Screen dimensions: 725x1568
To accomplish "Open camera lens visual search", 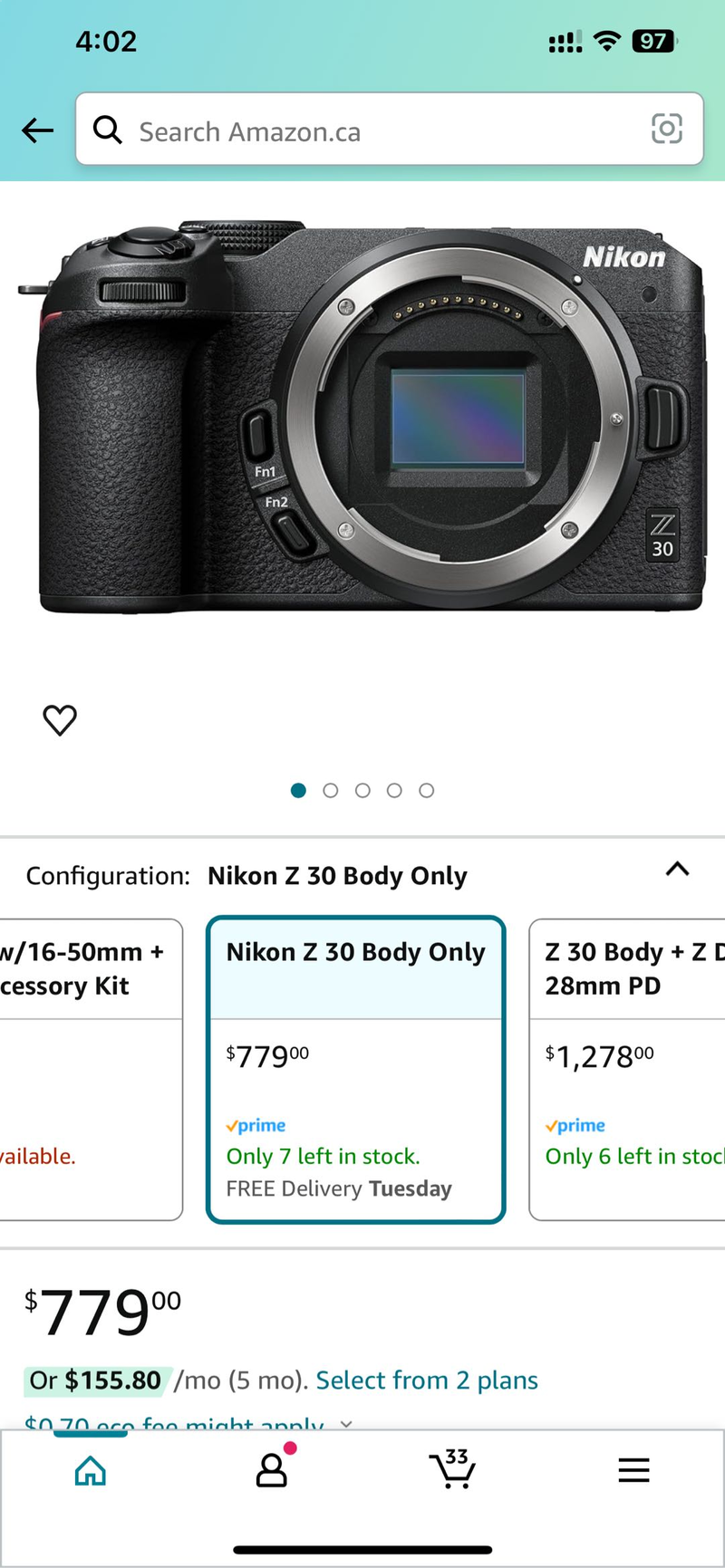I will (667, 129).
